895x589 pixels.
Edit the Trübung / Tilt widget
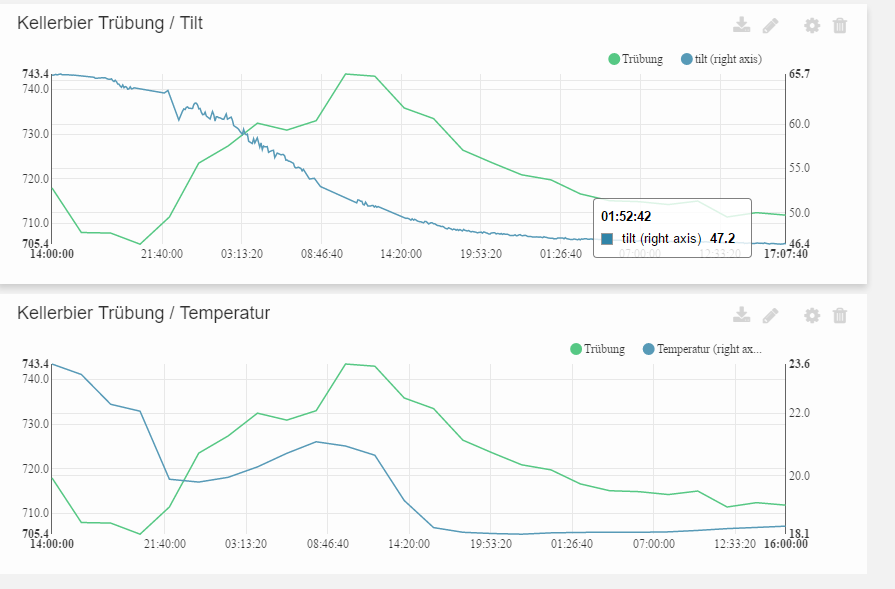pos(770,25)
